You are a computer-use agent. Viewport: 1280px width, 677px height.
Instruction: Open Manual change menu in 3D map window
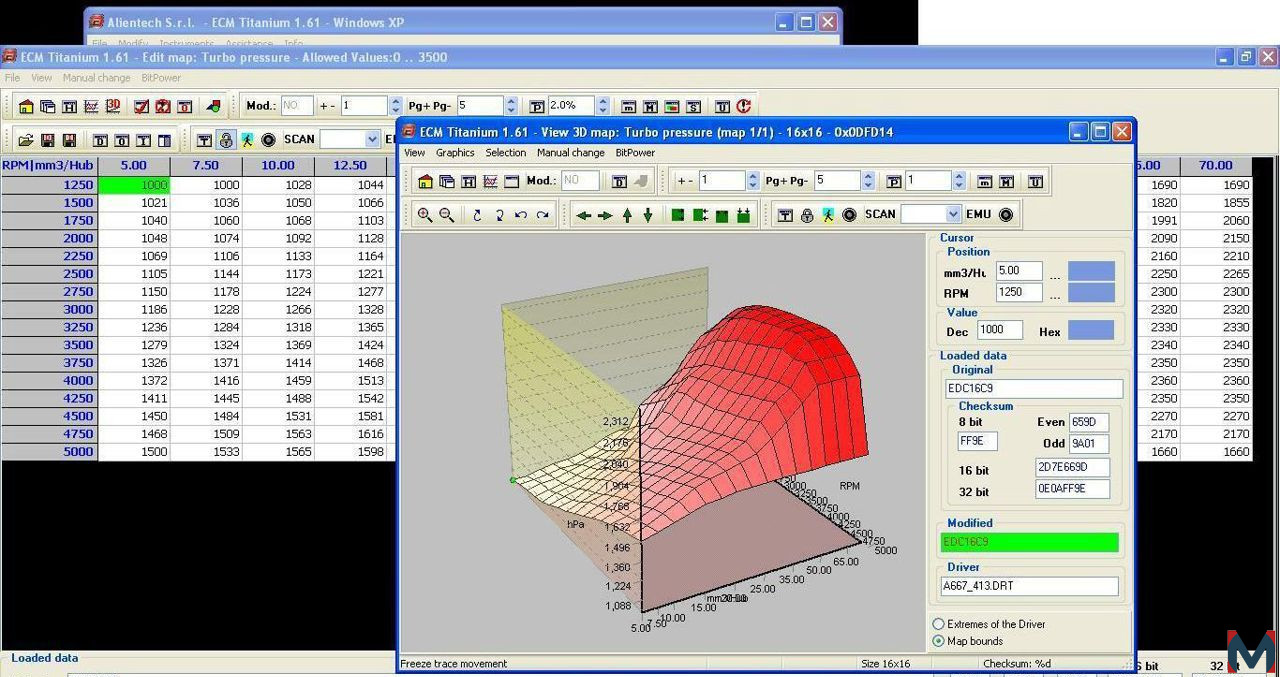[x=571, y=153]
